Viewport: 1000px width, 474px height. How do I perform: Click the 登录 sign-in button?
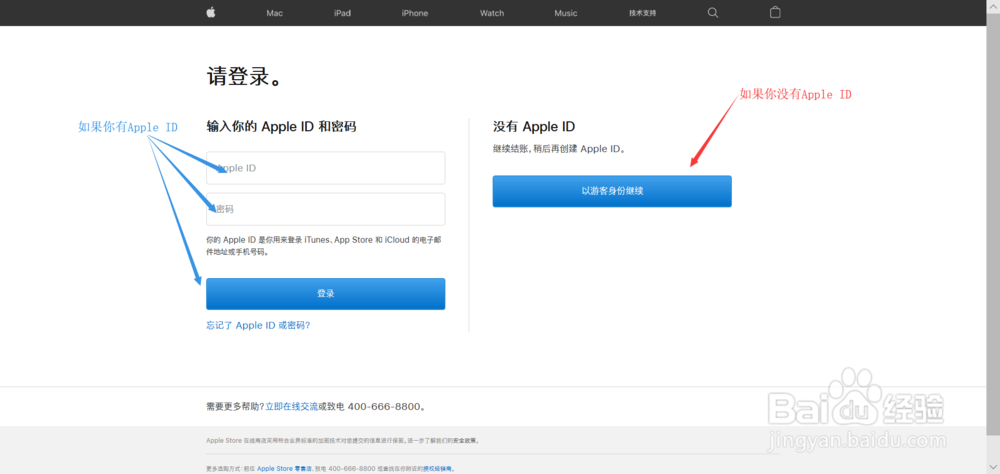click(325, 293)
